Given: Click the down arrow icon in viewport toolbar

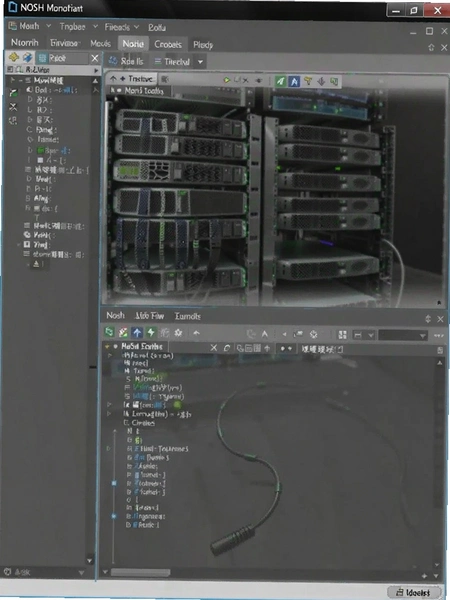Looking at the screenshot, I should tap(321, 81).
